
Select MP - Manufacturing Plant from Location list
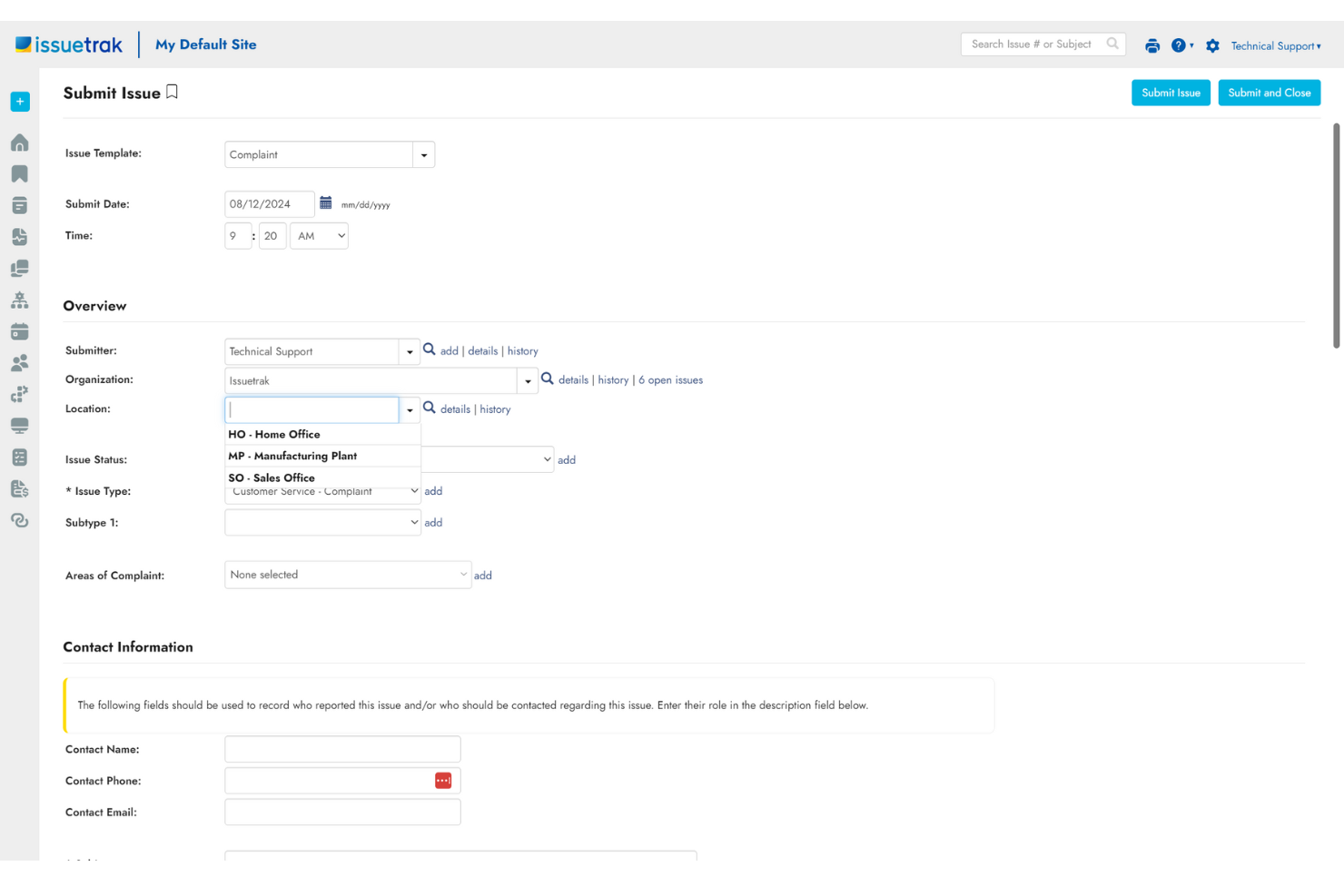tap(292, 456)
